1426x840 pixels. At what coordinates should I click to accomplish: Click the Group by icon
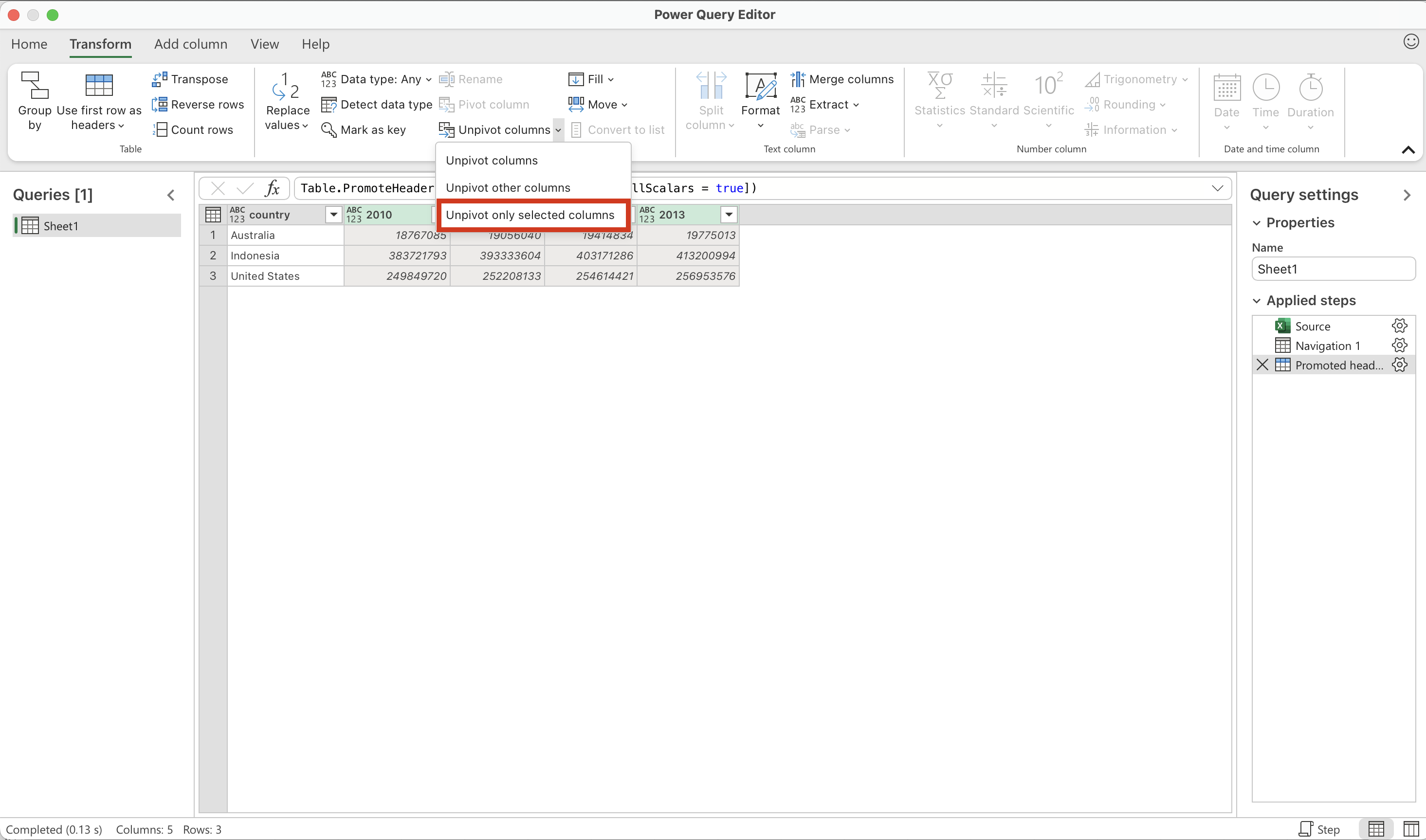35,86
